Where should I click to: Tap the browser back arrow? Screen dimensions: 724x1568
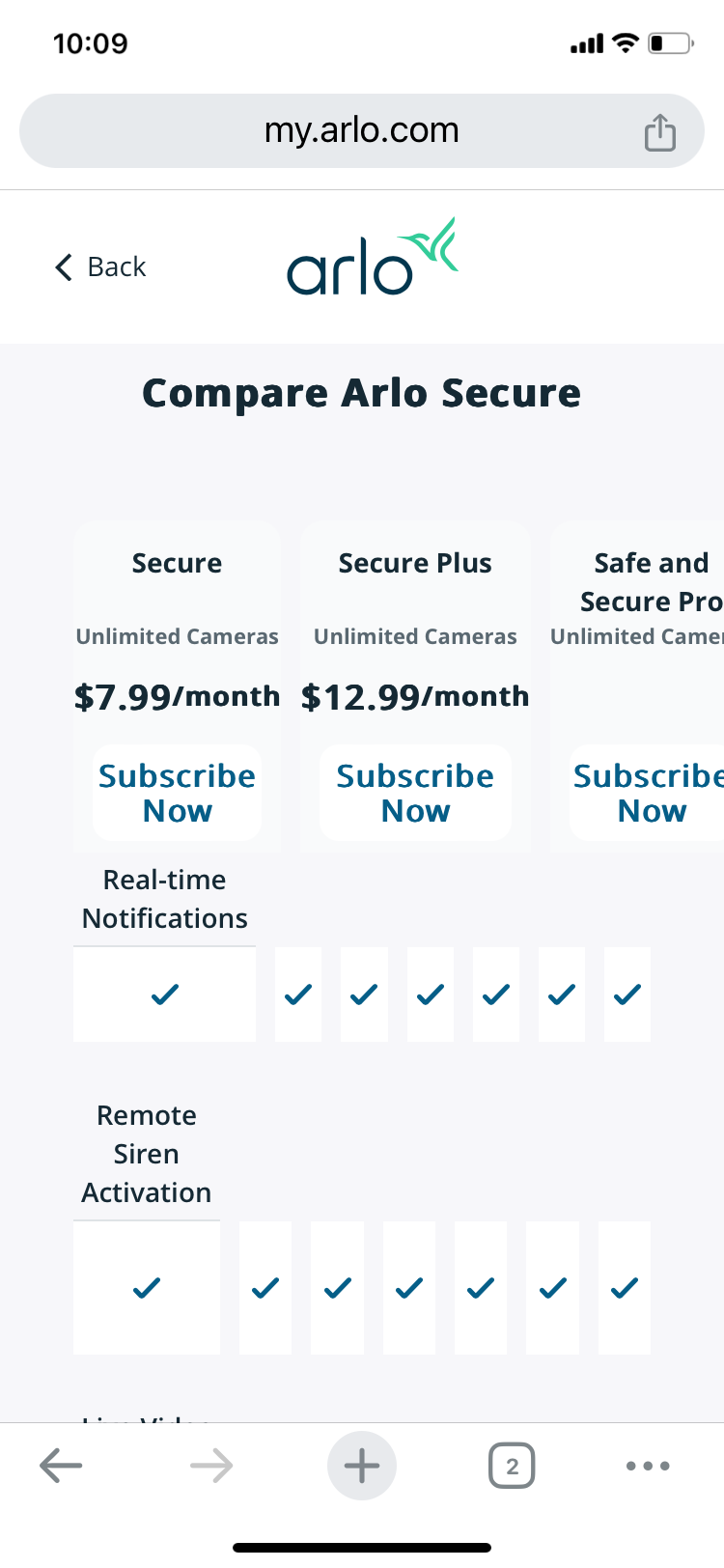[x=61, y=1465]
